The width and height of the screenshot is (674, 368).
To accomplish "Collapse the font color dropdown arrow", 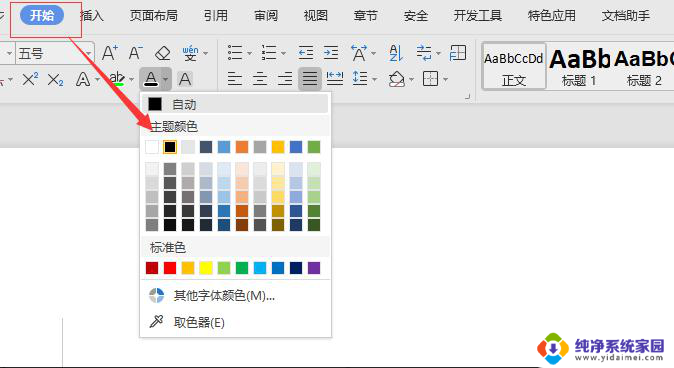I will 166,79.
